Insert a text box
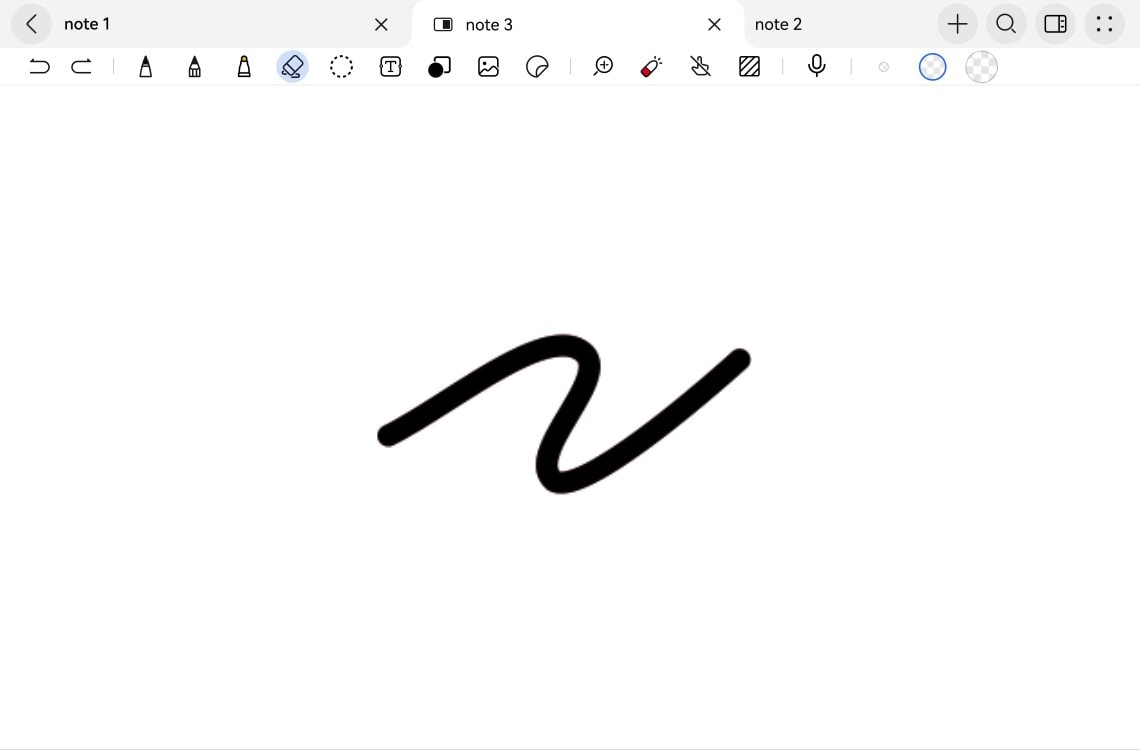 coord(390,67)
